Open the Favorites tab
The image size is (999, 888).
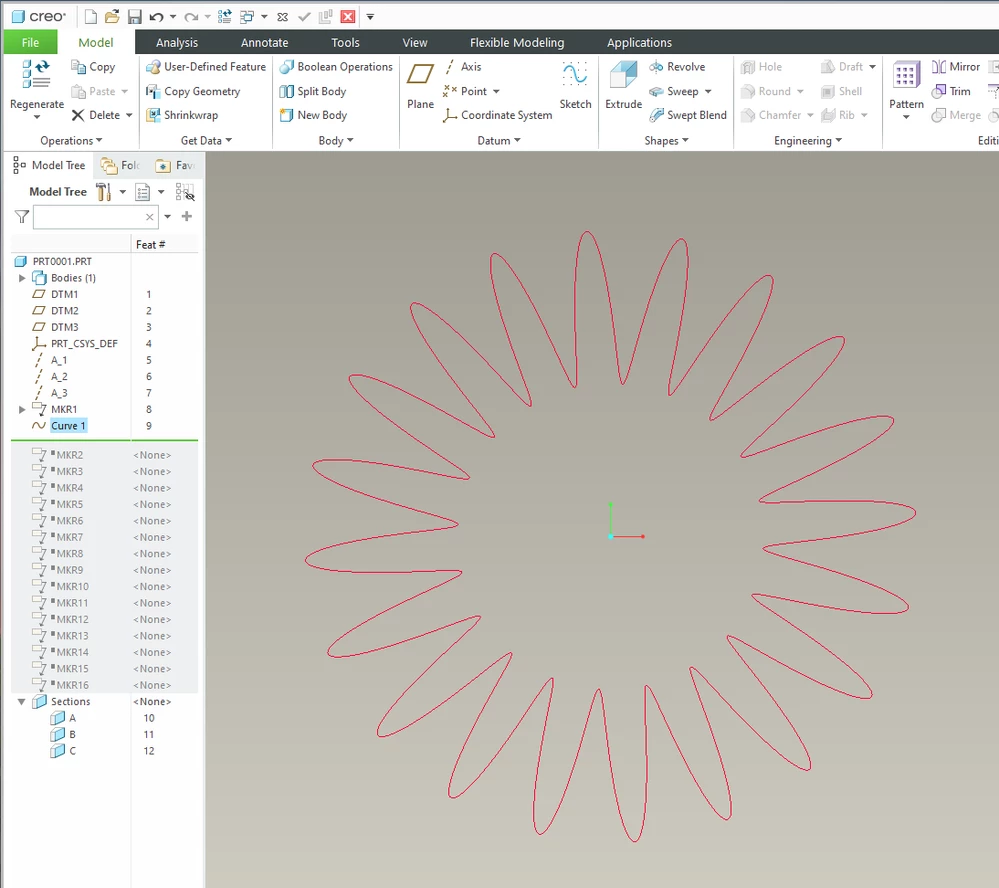175,166
